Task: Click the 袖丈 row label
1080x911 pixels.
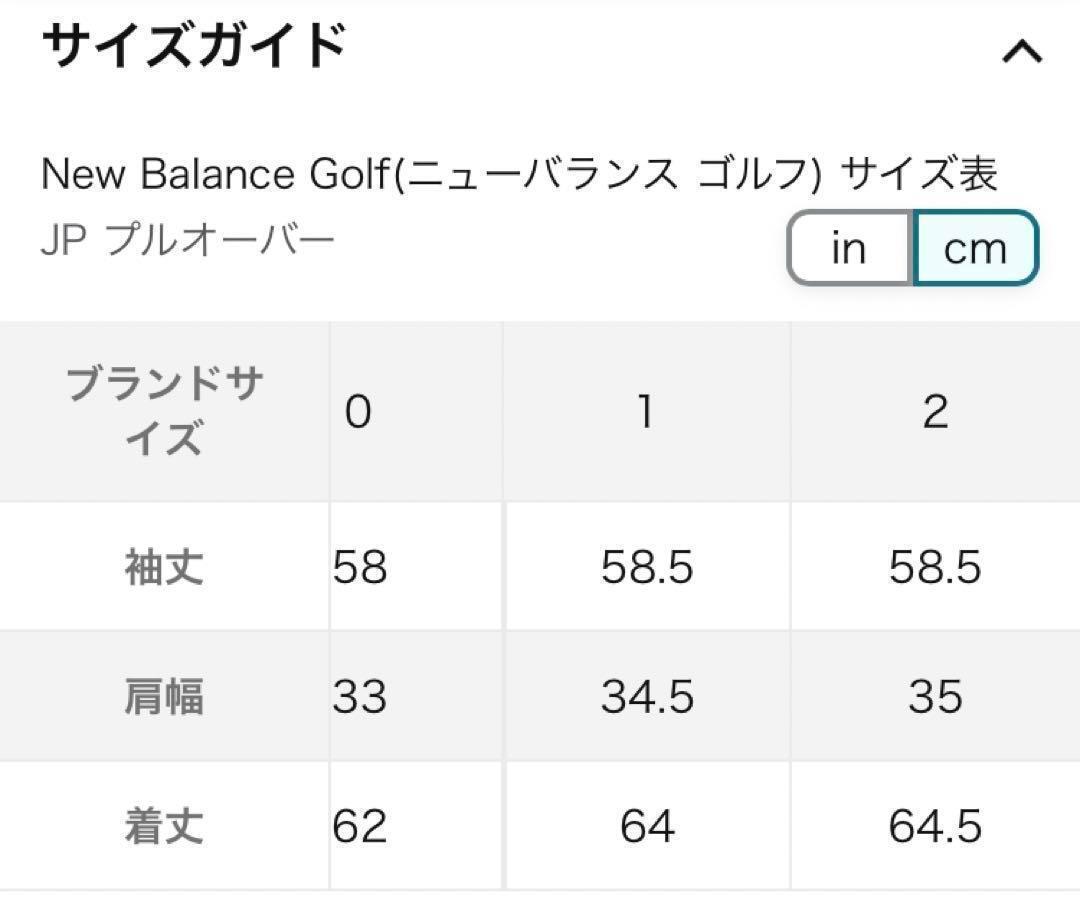Action: pyautogui.click(x=164, y=567)
